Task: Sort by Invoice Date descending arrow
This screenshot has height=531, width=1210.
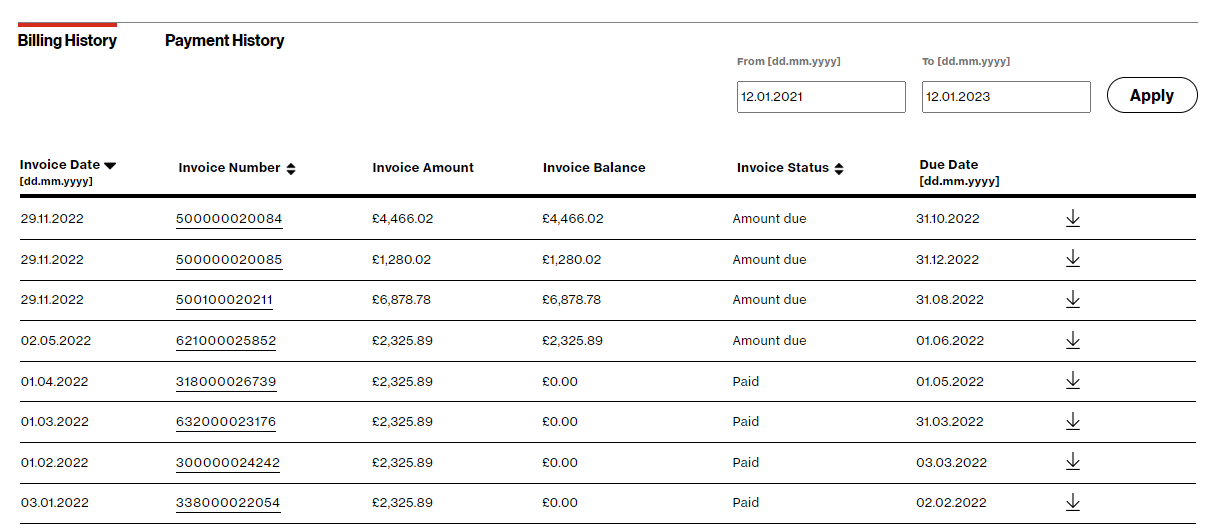Action: tap(110, 165)
